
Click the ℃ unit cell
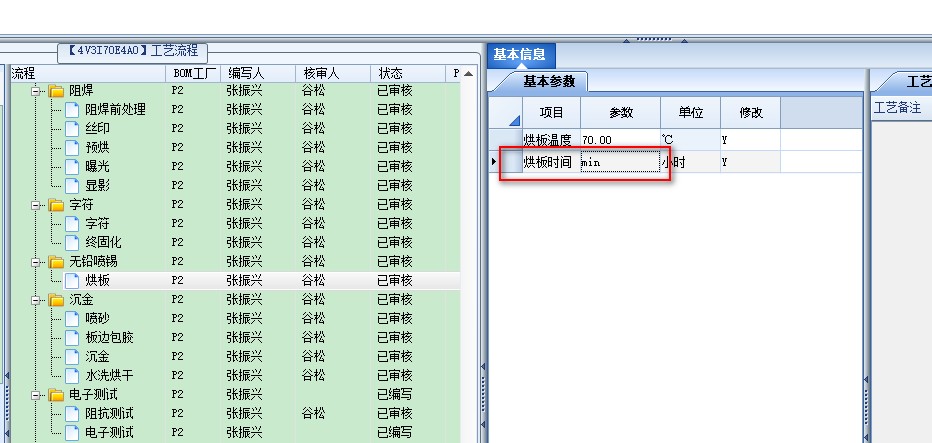tap(691, 140)
